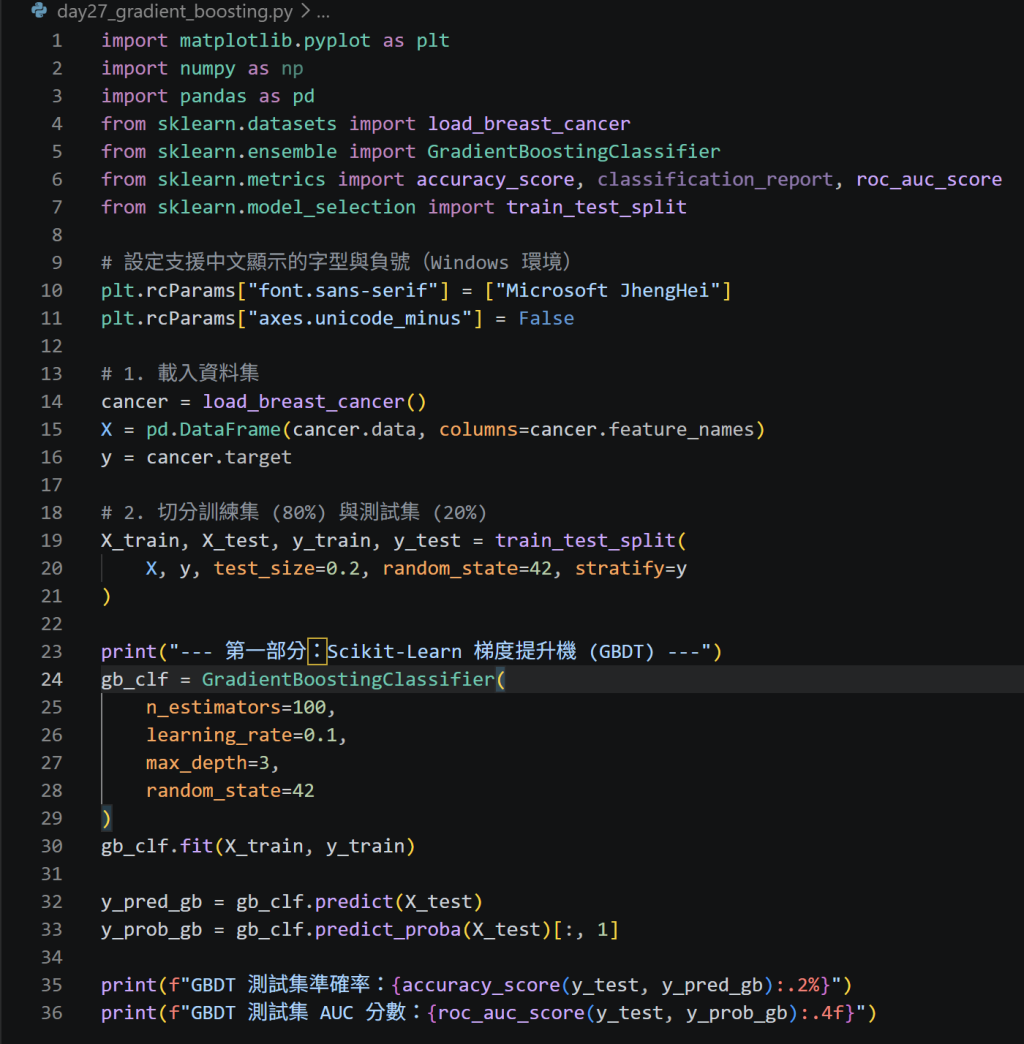Click line number 19 in the gutter

click(x=51, y=540)
